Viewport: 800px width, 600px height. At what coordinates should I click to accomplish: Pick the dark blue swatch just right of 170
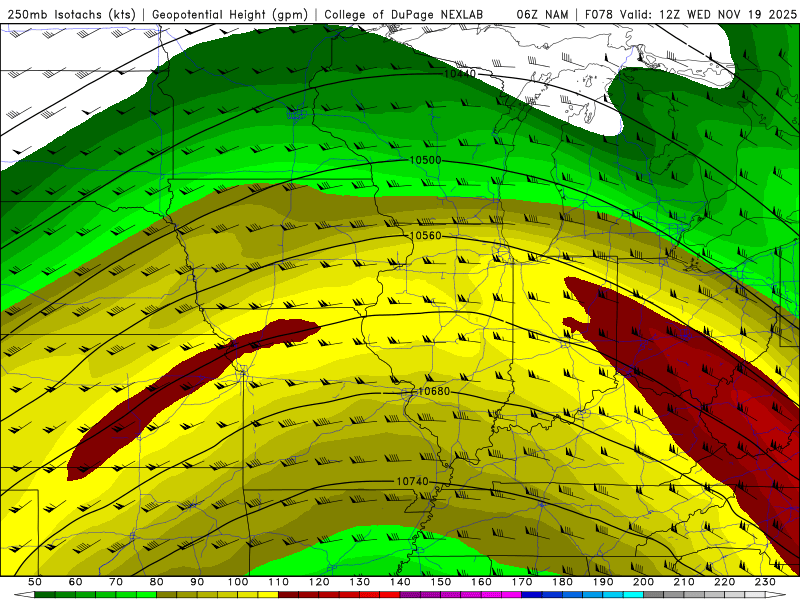pos(532,594)
